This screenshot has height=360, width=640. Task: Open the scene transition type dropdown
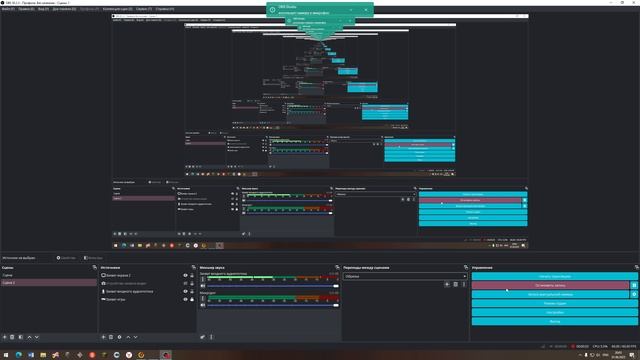405,276
